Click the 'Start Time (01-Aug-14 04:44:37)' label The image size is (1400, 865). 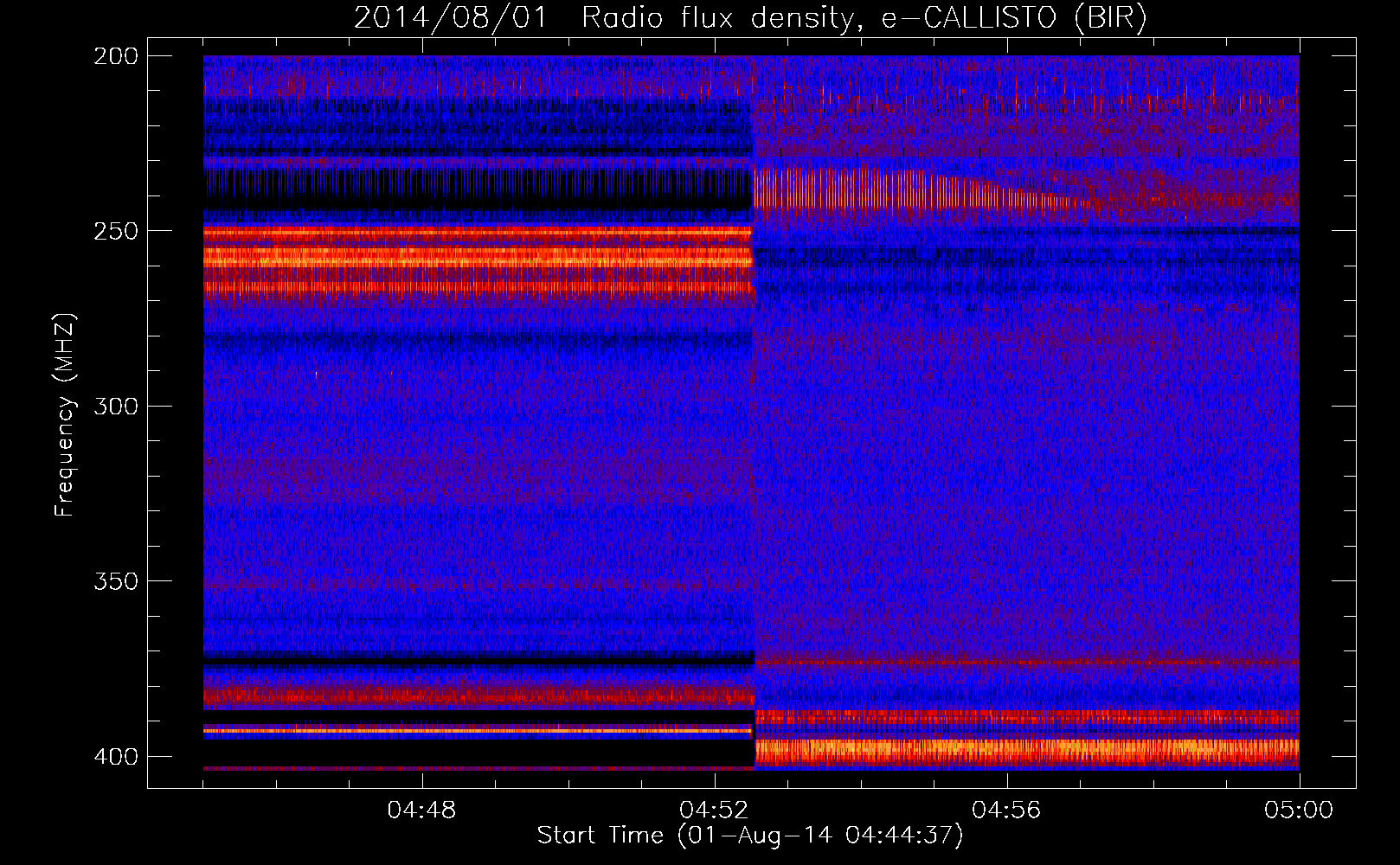[750, 836]
